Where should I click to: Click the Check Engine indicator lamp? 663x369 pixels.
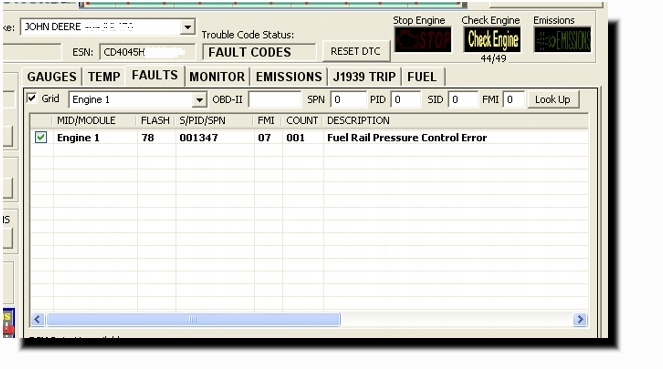pos(492,40)
